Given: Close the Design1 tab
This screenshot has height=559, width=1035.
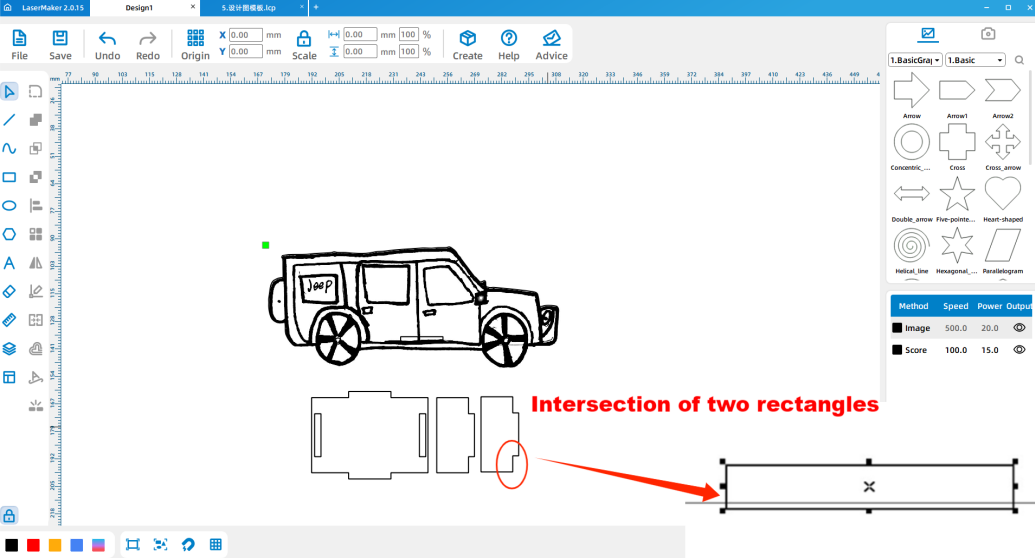Looking at the screenshot, I should coord(193,7).
